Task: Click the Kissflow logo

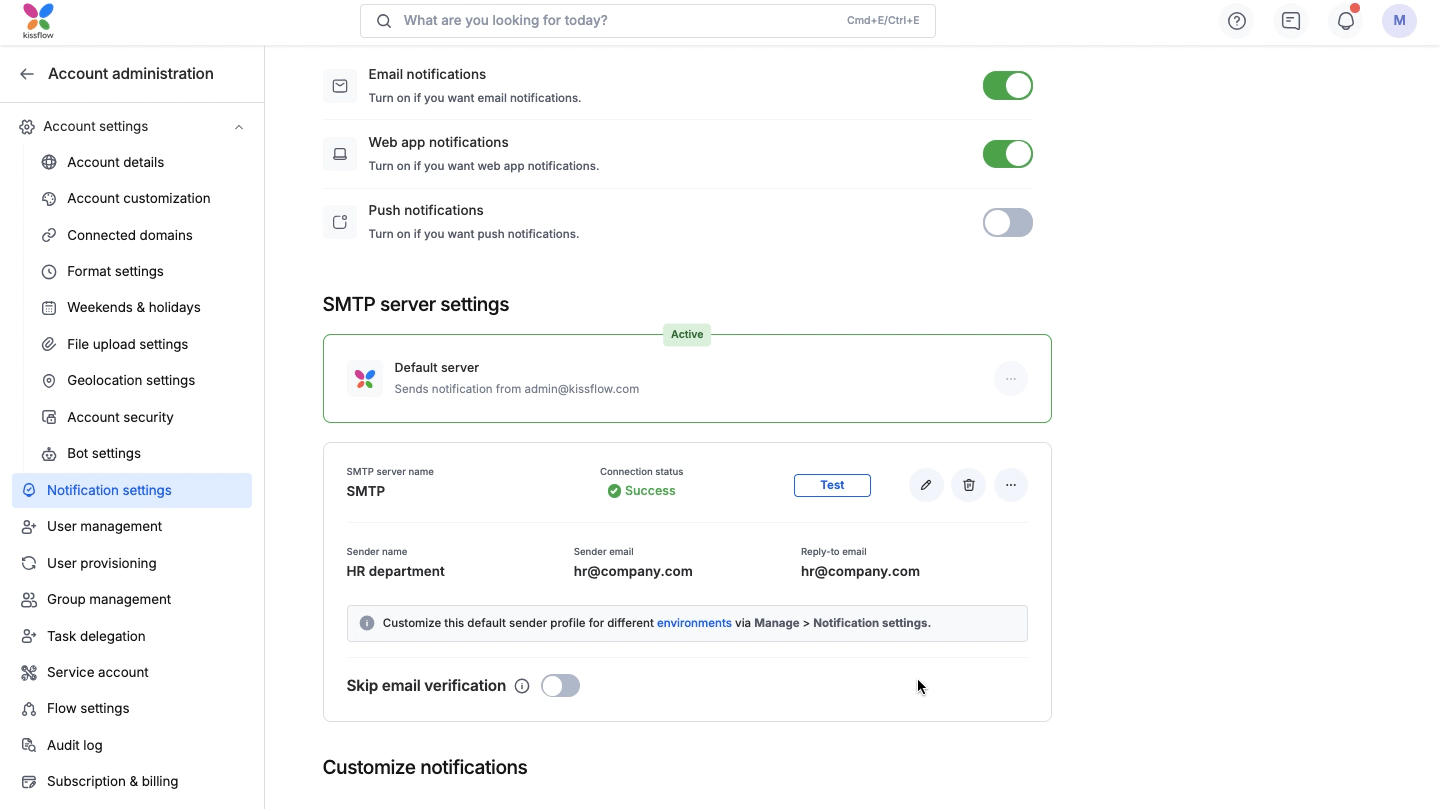Action: coord(38,21)
